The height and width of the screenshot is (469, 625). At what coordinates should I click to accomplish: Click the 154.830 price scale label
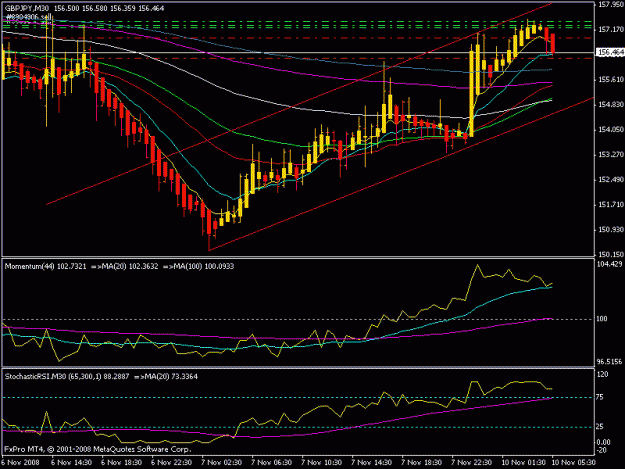point(611,104)
